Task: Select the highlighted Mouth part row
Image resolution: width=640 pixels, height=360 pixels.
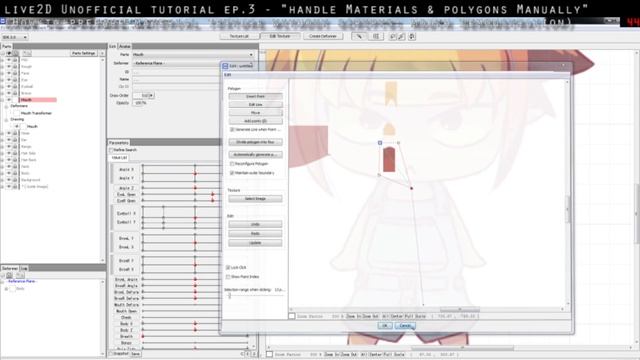Action: coord(38,100)
